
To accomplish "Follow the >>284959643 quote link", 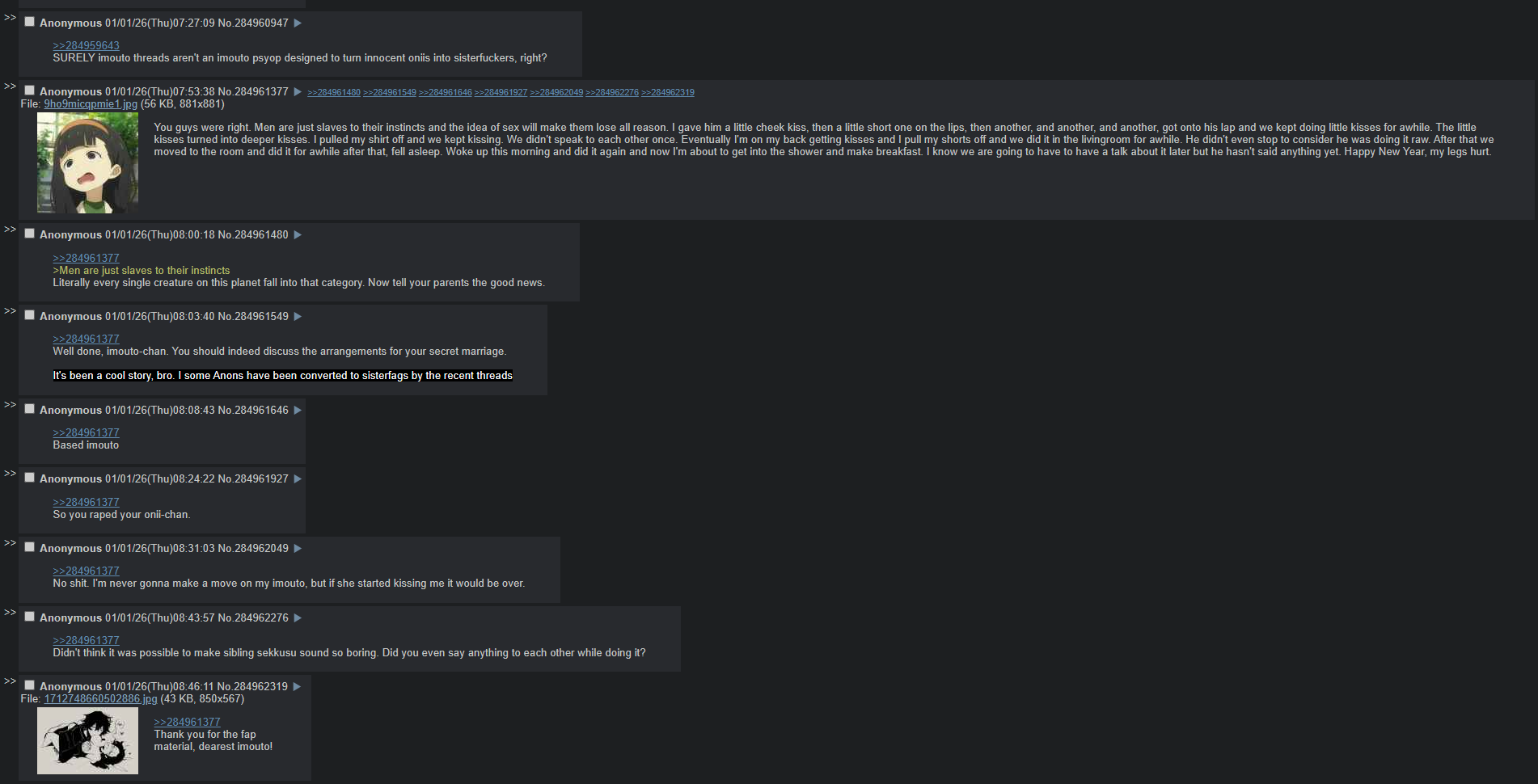I will tap(86, 46).
